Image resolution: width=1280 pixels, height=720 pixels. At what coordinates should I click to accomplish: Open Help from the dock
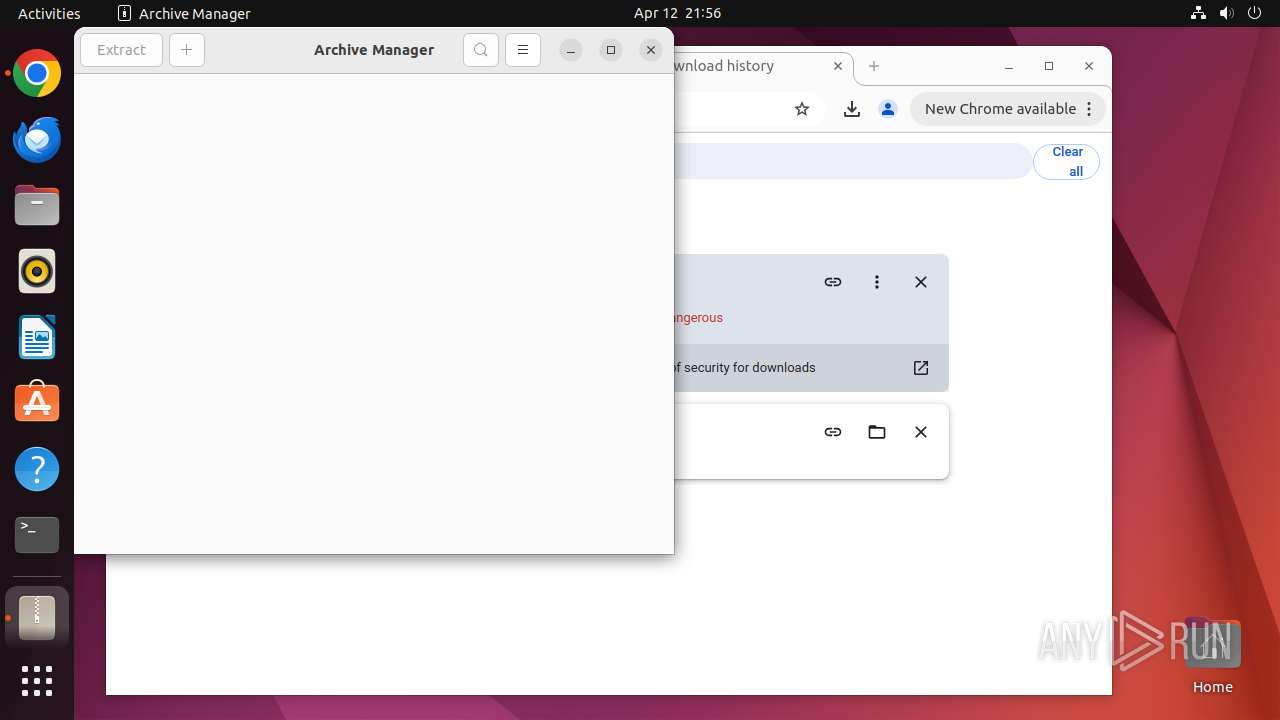pyautogui.click(x=37, y=469)
